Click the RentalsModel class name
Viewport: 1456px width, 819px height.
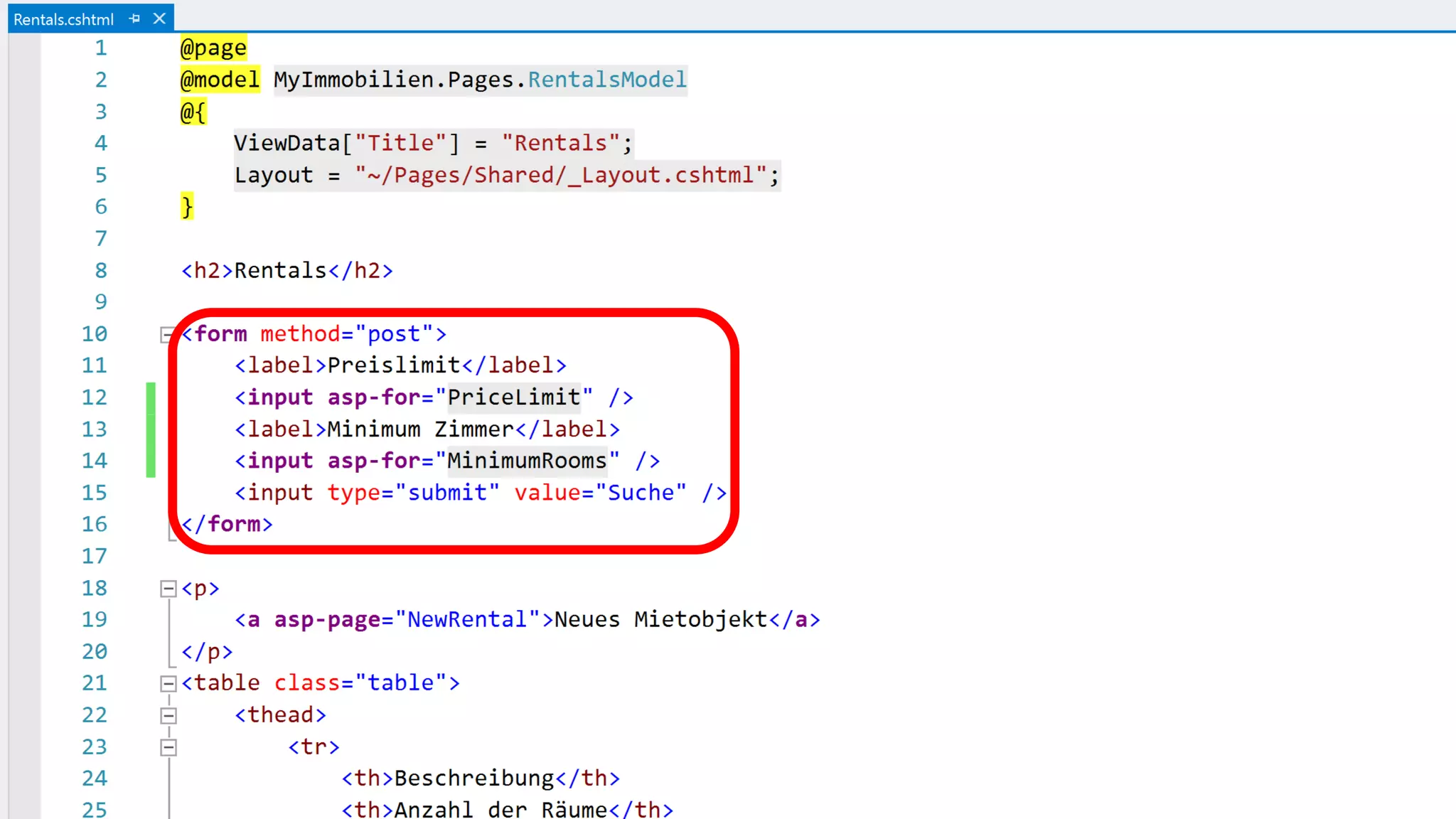pyautogui.click(x=606, y=80)
